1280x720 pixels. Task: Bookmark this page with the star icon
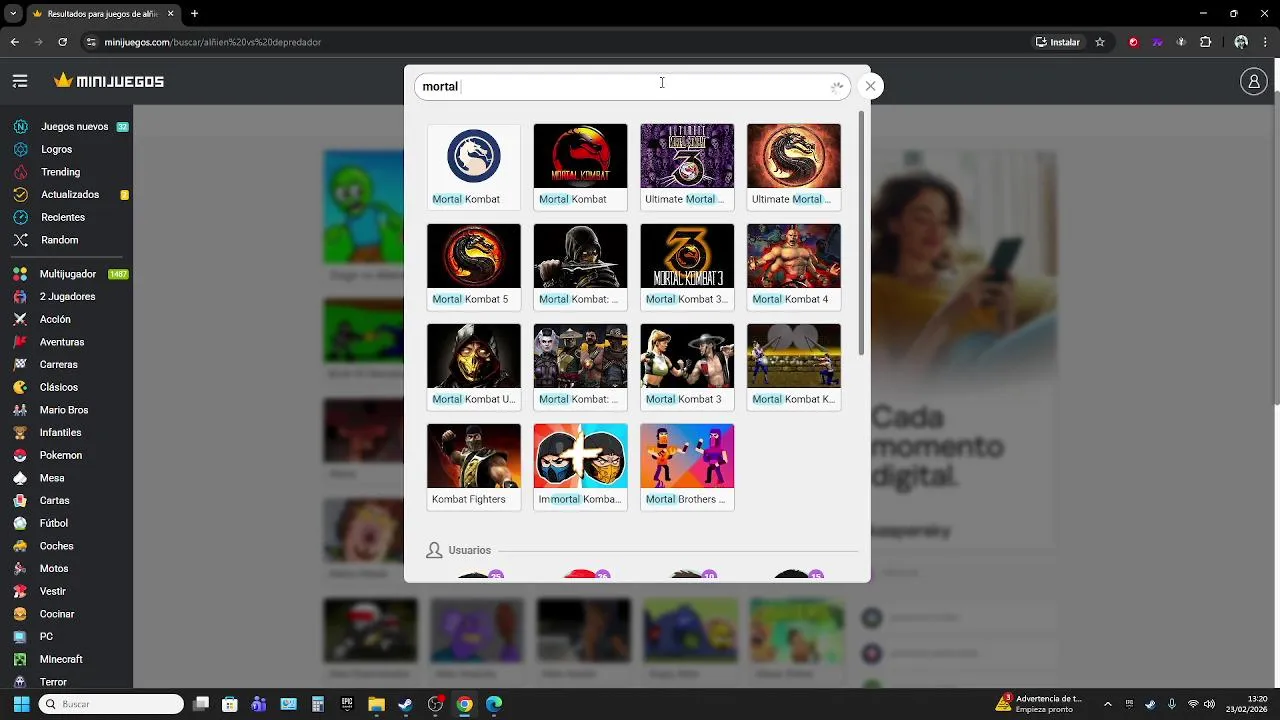coord(1100,42)
